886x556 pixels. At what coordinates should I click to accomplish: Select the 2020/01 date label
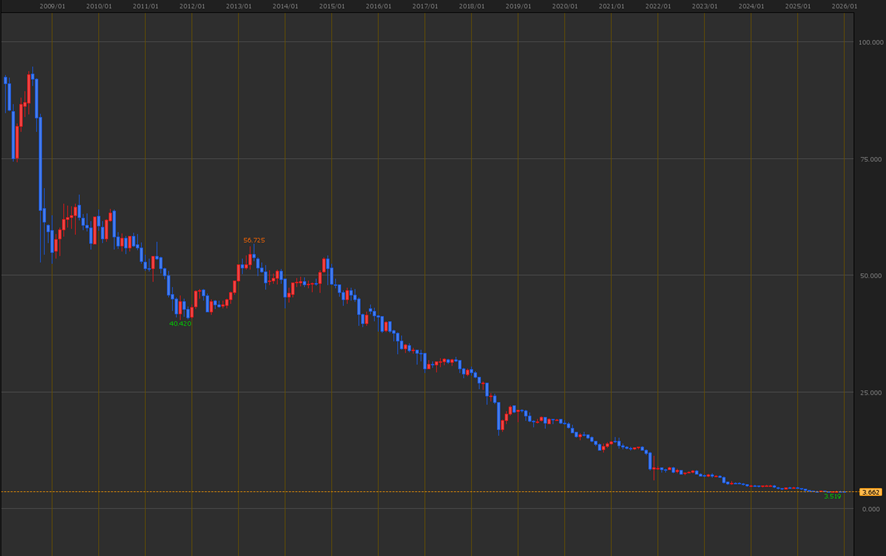click(565, 6)
